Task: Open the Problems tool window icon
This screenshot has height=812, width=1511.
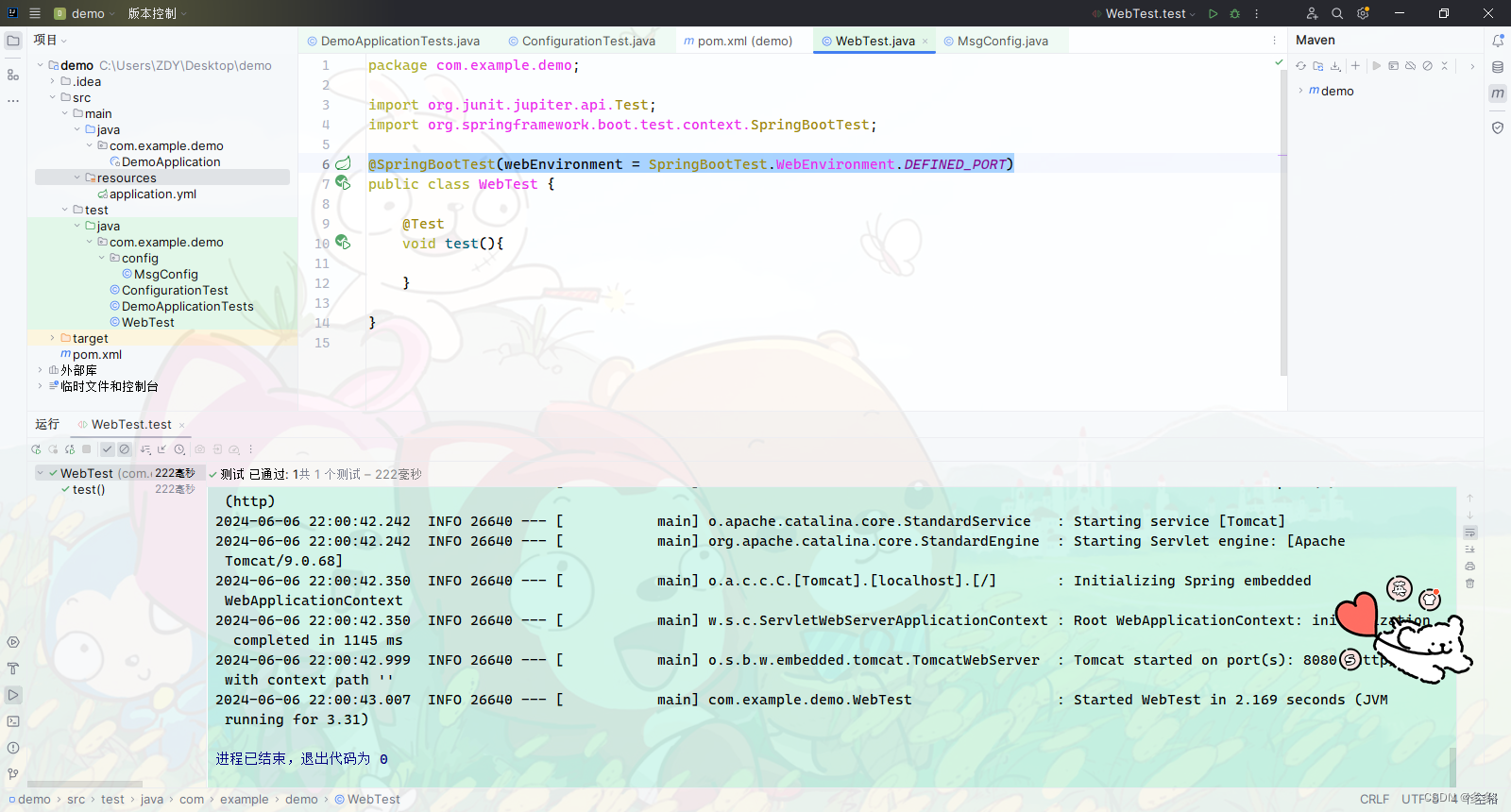Action: click(x=13, y=748)
